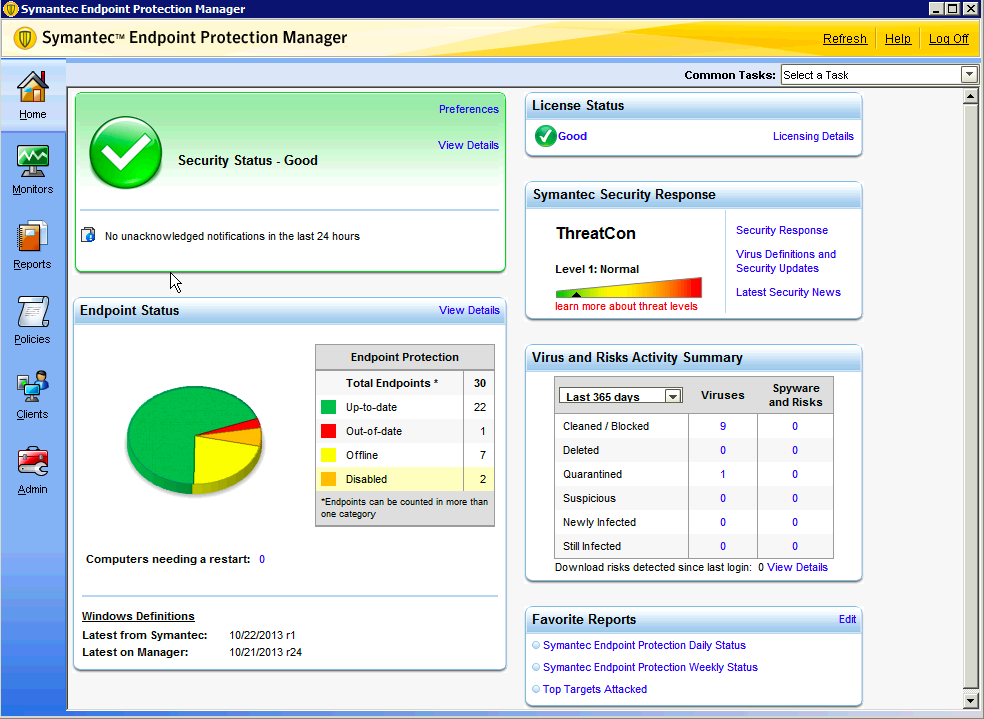Screen dimensions: 984x719
Task: Click the Symantec shield logo in header
Action: pyautogui.click(x=24, y=38)
